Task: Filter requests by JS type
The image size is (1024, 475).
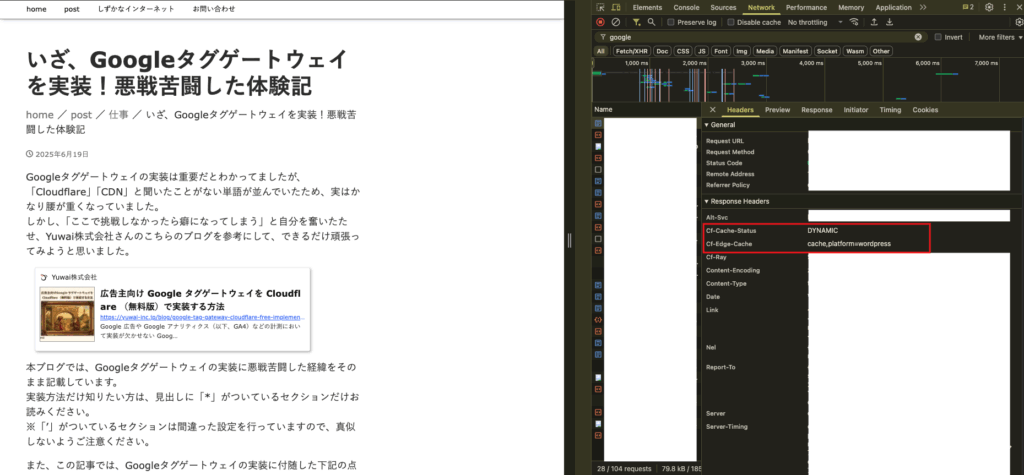Action: (701, 51)
